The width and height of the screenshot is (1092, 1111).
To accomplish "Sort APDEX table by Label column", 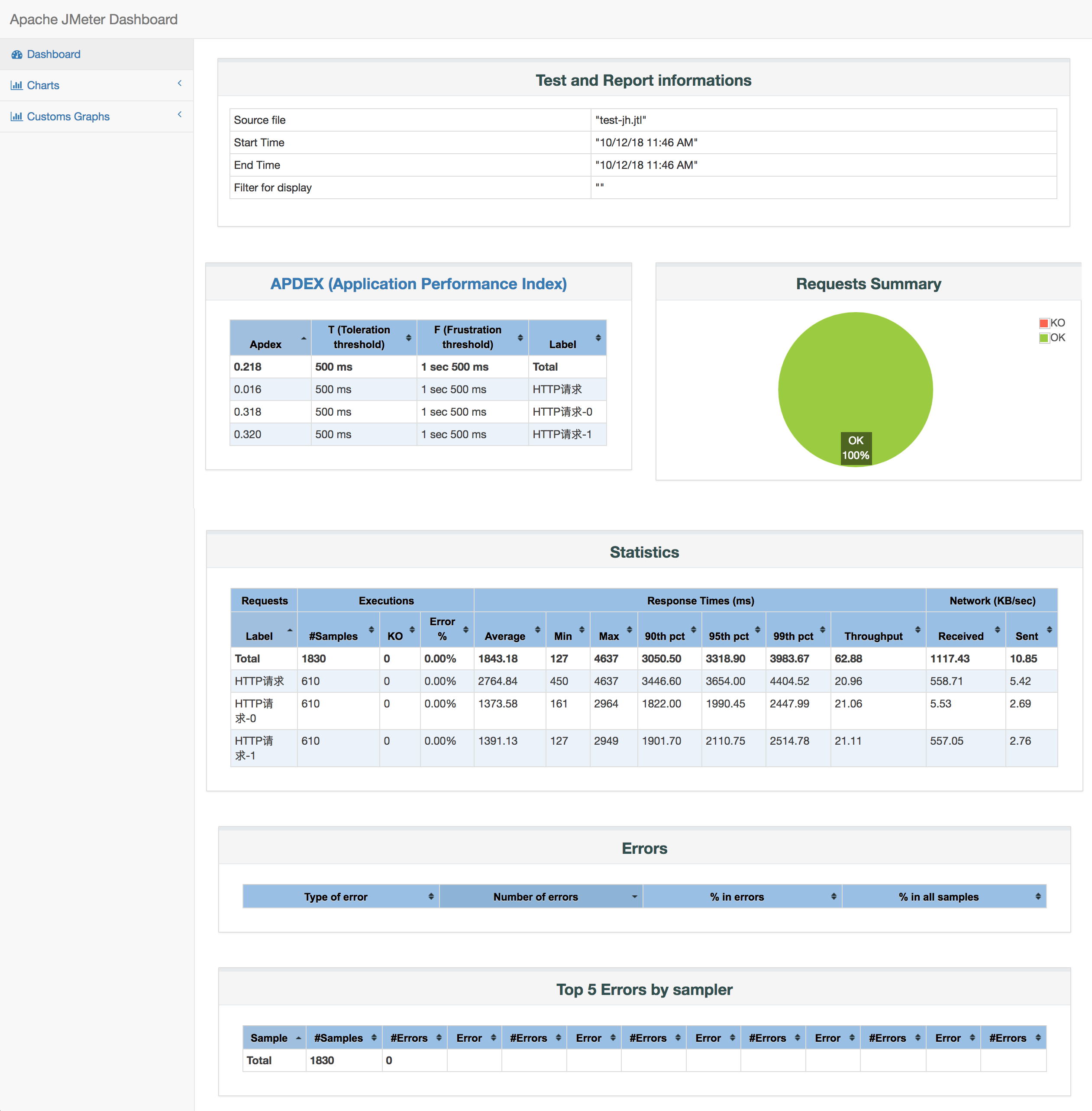I will pyautogui.click(x=567, y=338).
